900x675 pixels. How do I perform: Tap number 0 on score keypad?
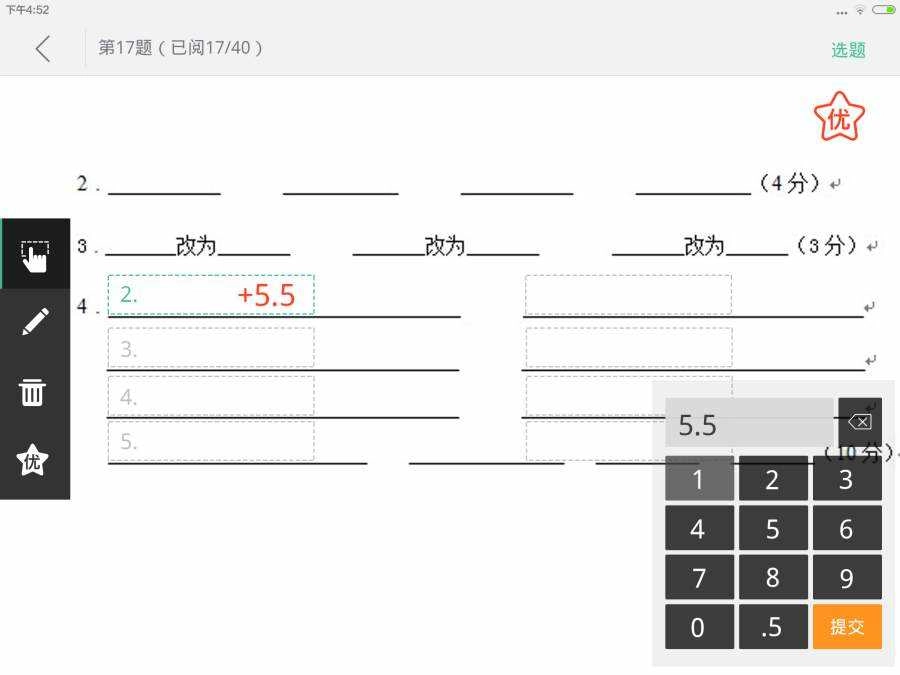click(699, 626)
